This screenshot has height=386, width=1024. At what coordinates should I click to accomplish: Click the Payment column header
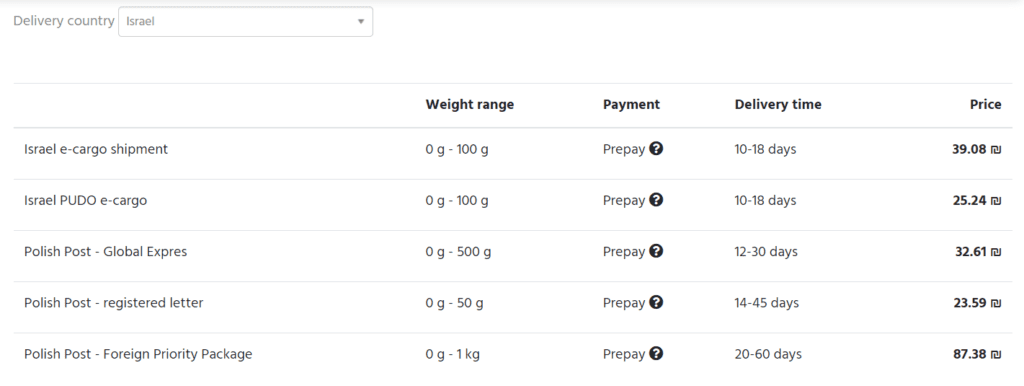[631, 105]
